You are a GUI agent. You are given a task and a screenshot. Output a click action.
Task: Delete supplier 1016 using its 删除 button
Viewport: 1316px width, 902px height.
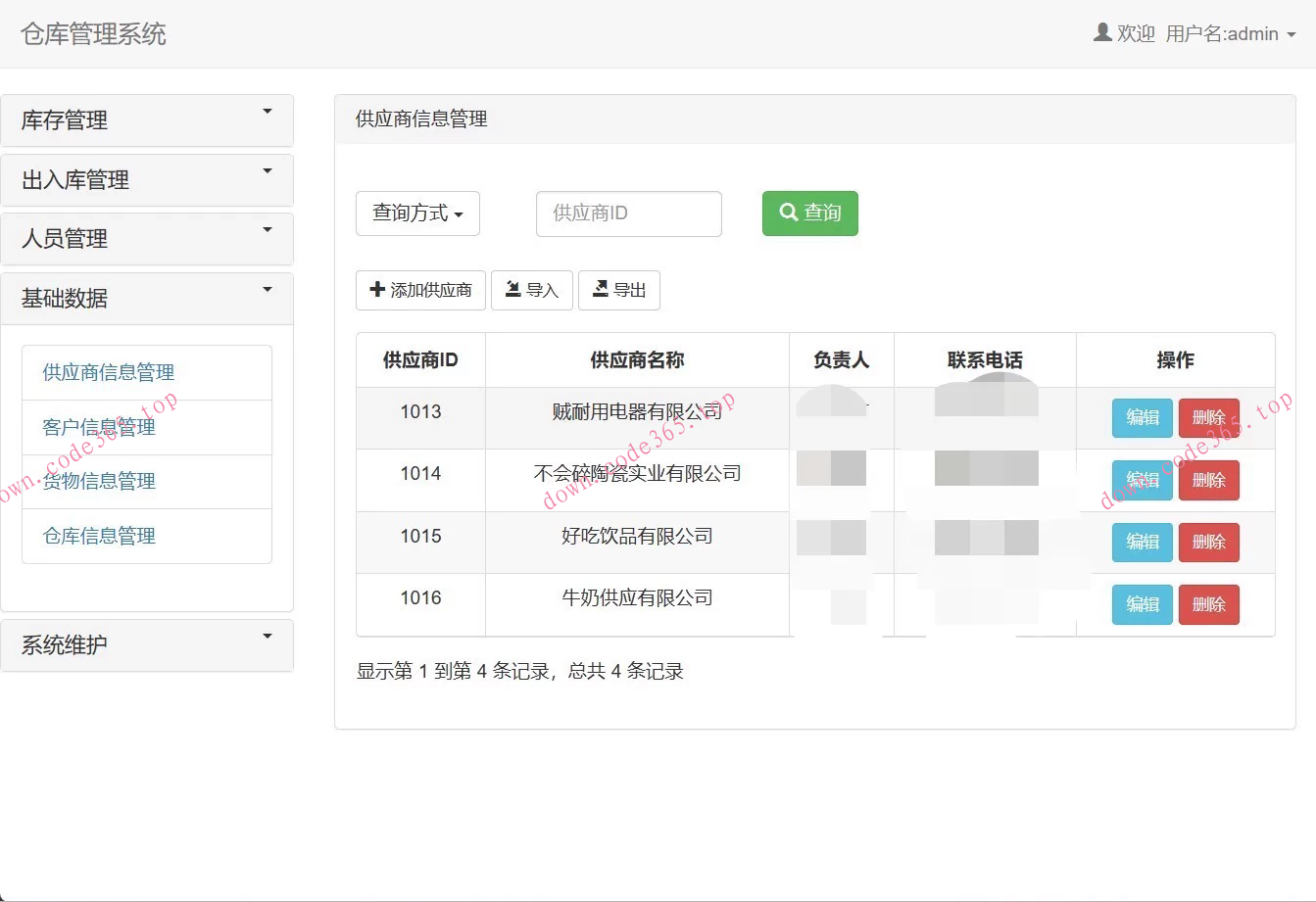(x=1208, y=604)
